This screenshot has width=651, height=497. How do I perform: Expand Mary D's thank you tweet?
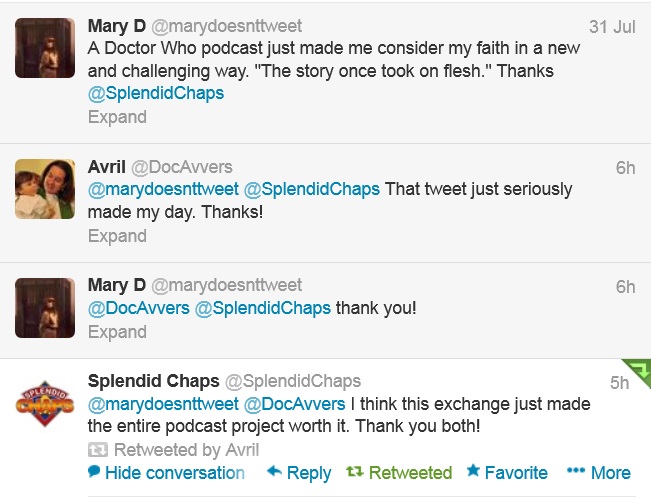(x=117, y=332)
